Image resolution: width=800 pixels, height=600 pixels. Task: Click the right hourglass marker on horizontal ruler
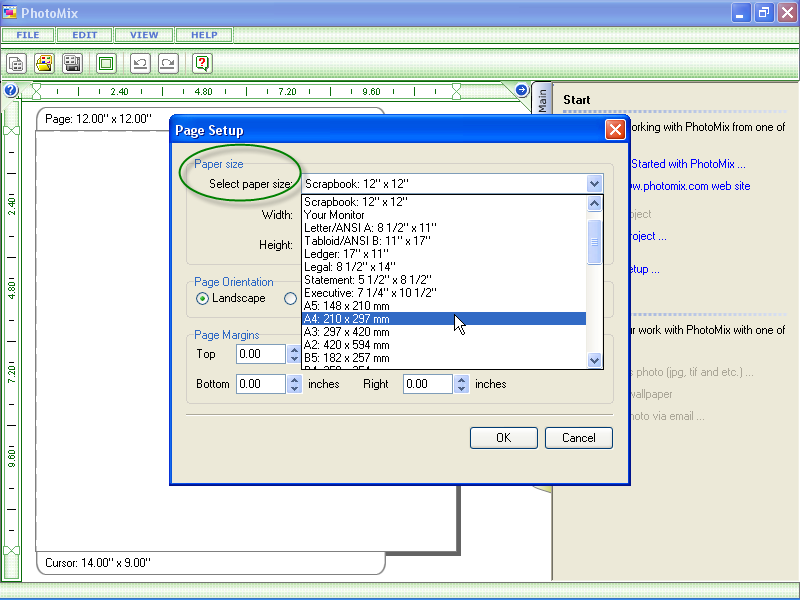(457, 91)
